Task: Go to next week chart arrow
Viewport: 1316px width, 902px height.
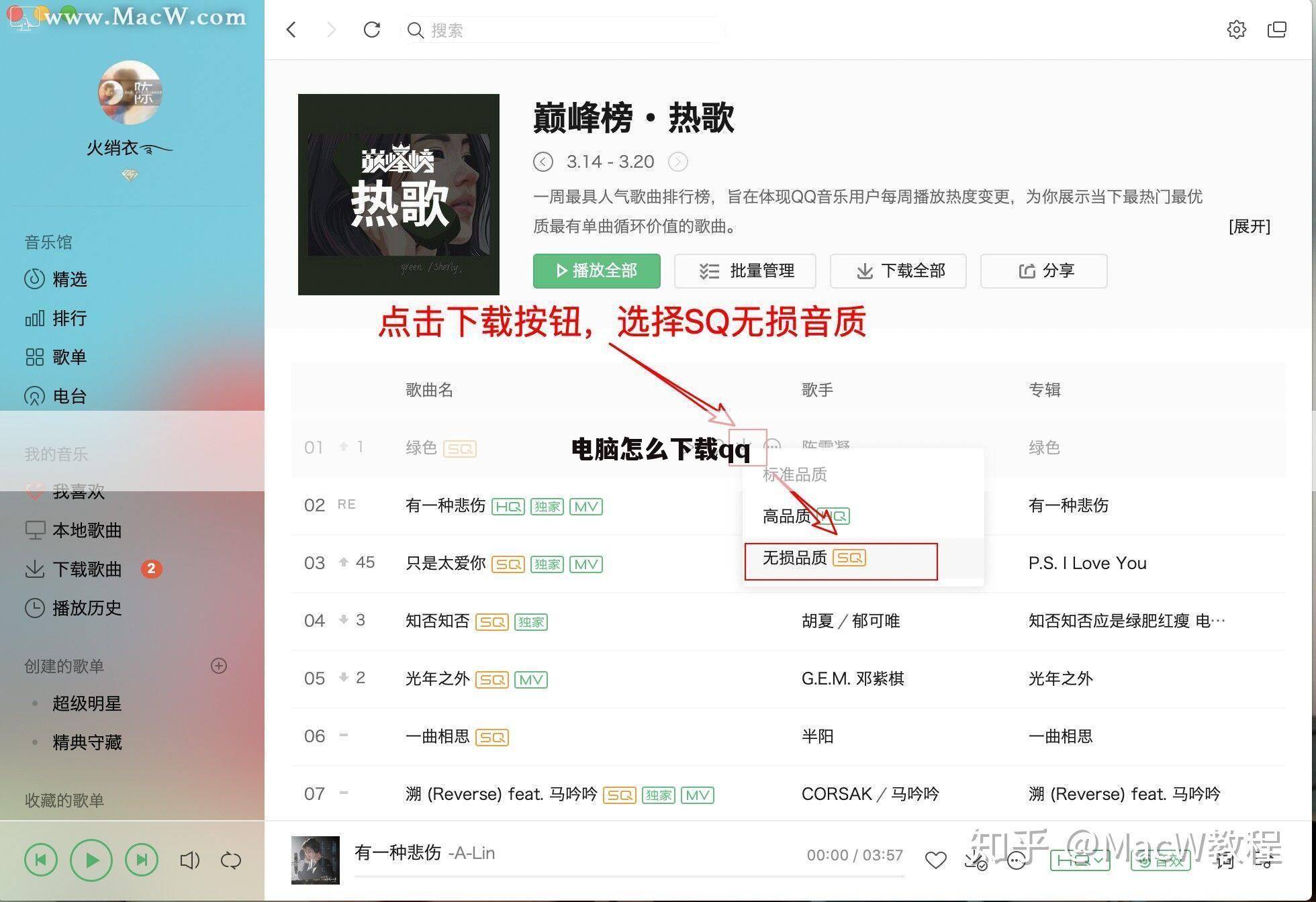Action: pyautogui.click(x=678, y=162)
